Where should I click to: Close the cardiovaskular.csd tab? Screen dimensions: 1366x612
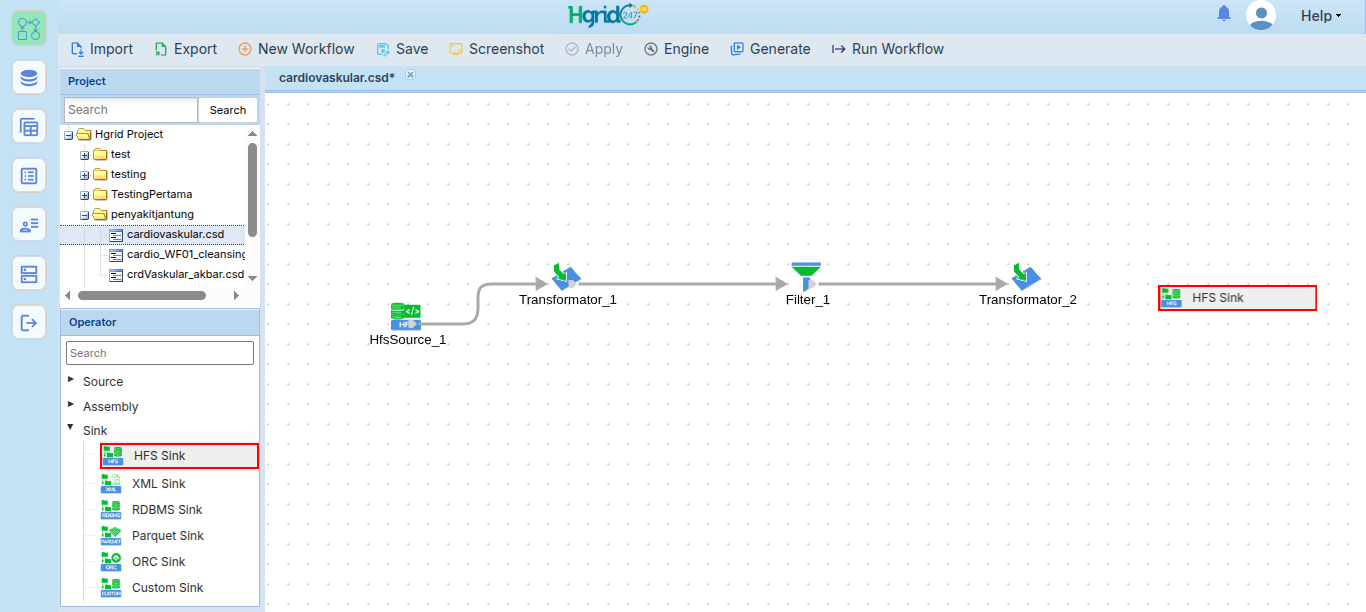pyautogui.click(x=410, y=75)
